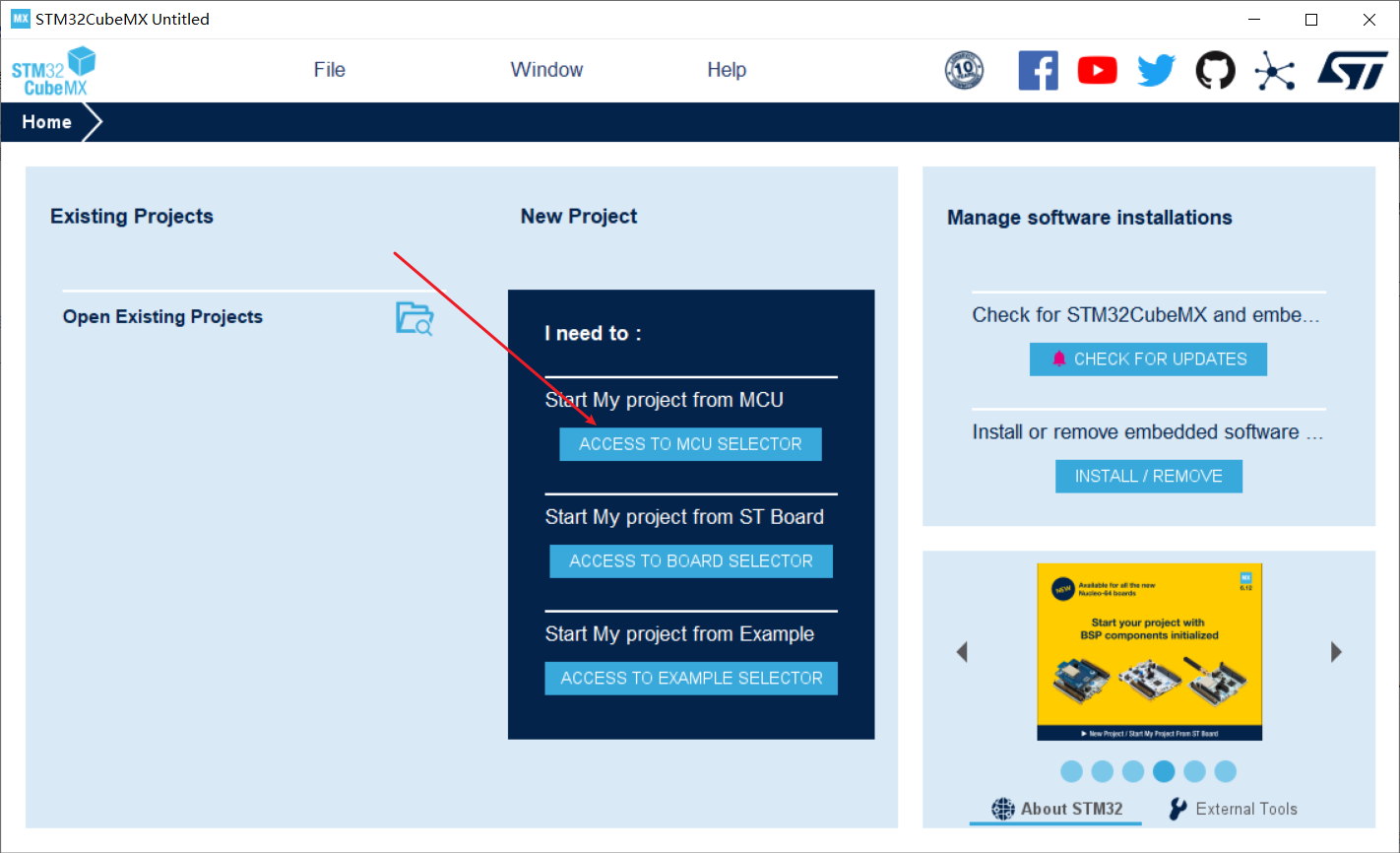Open the Window menu
The height and width of the screenshot is (853, 1400).
pos(546,70)
